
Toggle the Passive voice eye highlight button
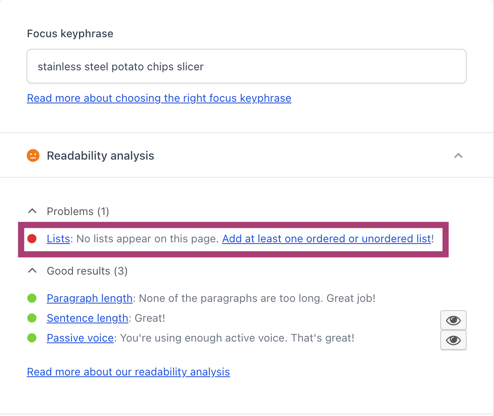pos(453,340)
